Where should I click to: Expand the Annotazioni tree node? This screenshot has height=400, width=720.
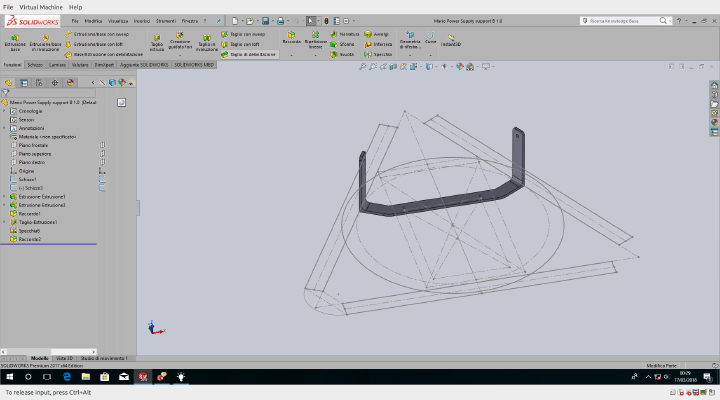pyautogui.click(x=5, y=128)
